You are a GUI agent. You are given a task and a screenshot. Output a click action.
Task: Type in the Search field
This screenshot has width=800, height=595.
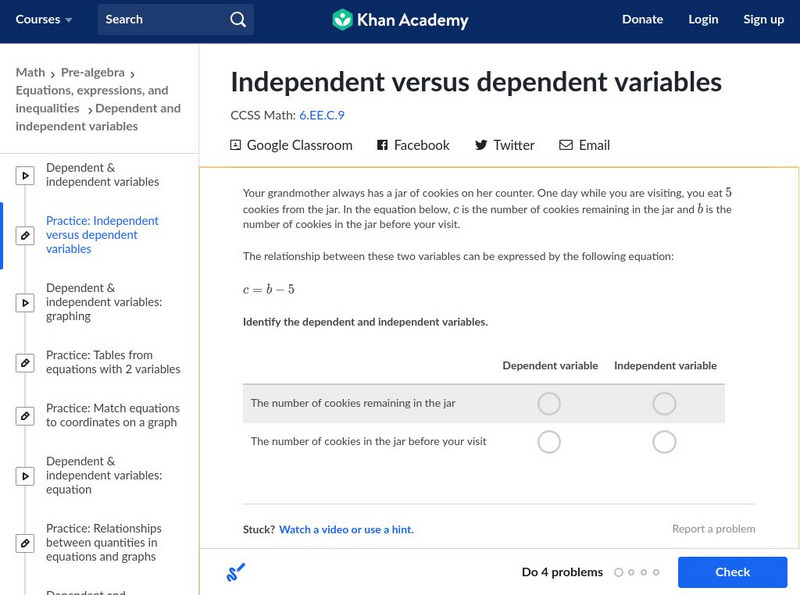(x=160, y=20)
